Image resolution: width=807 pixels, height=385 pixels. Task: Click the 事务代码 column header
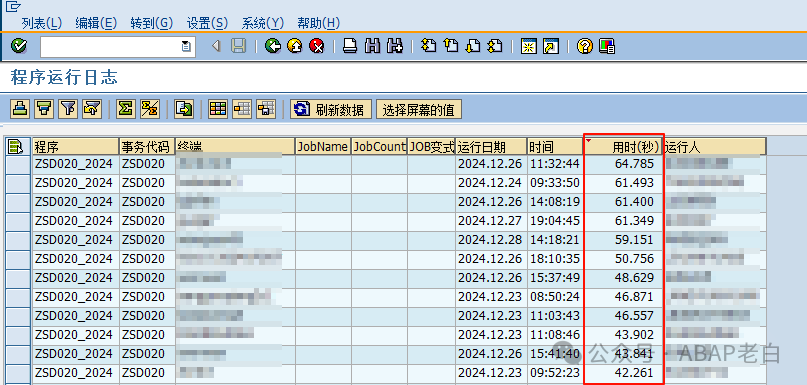(x=147, y=147)
